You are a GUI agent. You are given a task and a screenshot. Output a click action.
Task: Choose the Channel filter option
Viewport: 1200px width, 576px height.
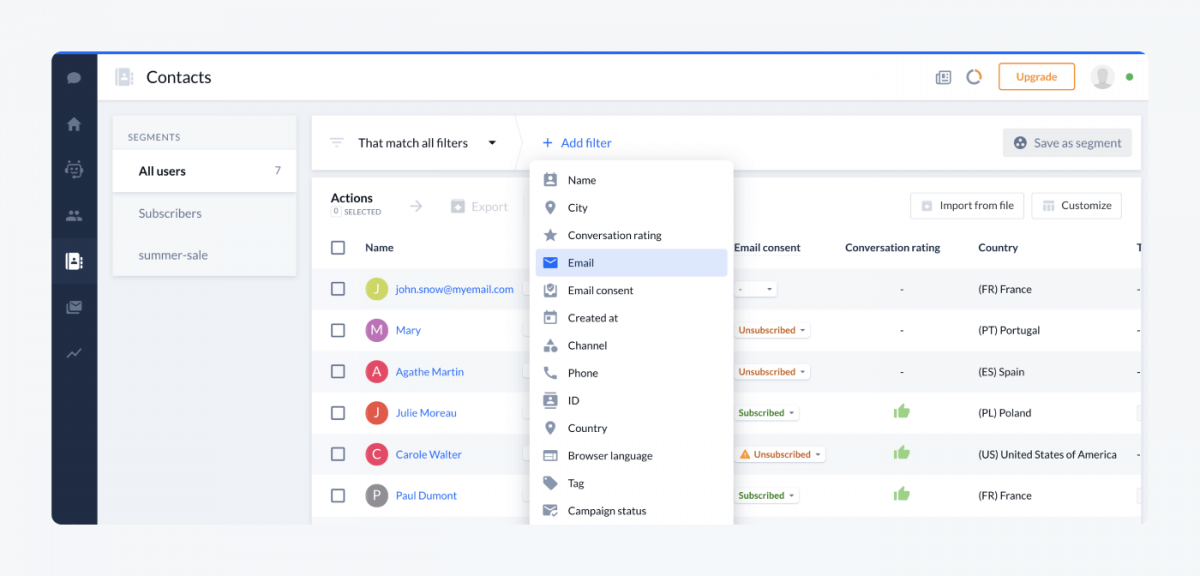(x=631, y=345)
